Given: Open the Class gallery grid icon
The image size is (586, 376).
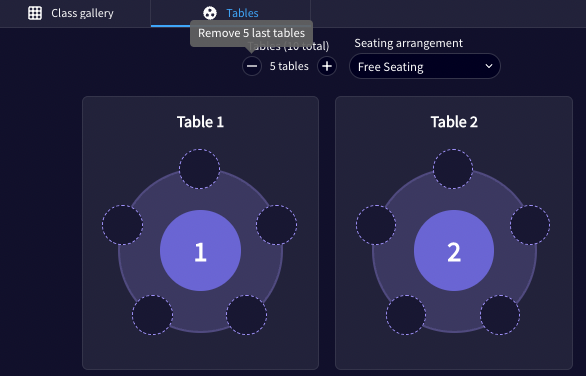Looking at the screenshot, I should tap(35, 13).
